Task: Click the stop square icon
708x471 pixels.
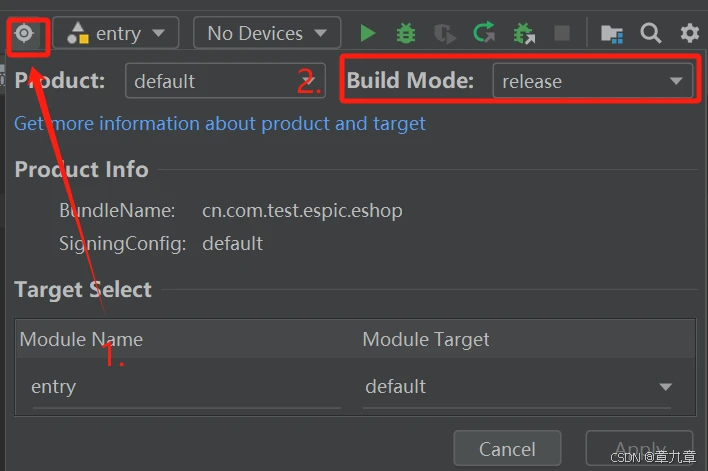Action: click(x=562, y=33)
